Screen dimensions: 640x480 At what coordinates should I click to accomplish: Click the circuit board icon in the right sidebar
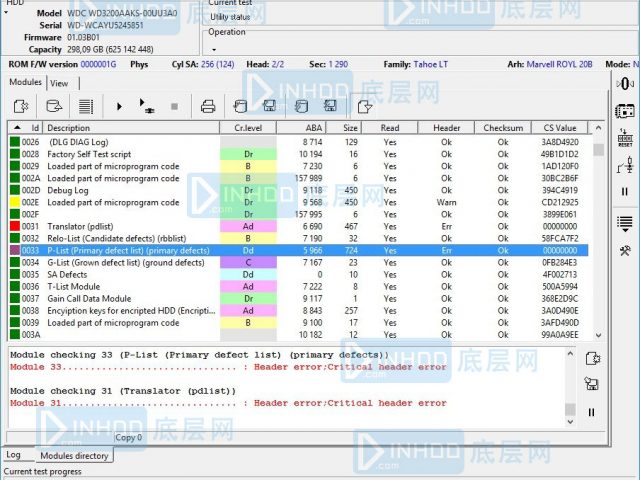[x=625, y=111]
